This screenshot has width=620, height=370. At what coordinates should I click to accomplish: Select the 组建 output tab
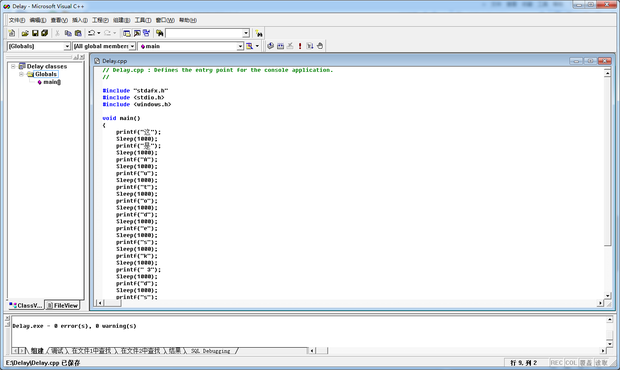37,351
